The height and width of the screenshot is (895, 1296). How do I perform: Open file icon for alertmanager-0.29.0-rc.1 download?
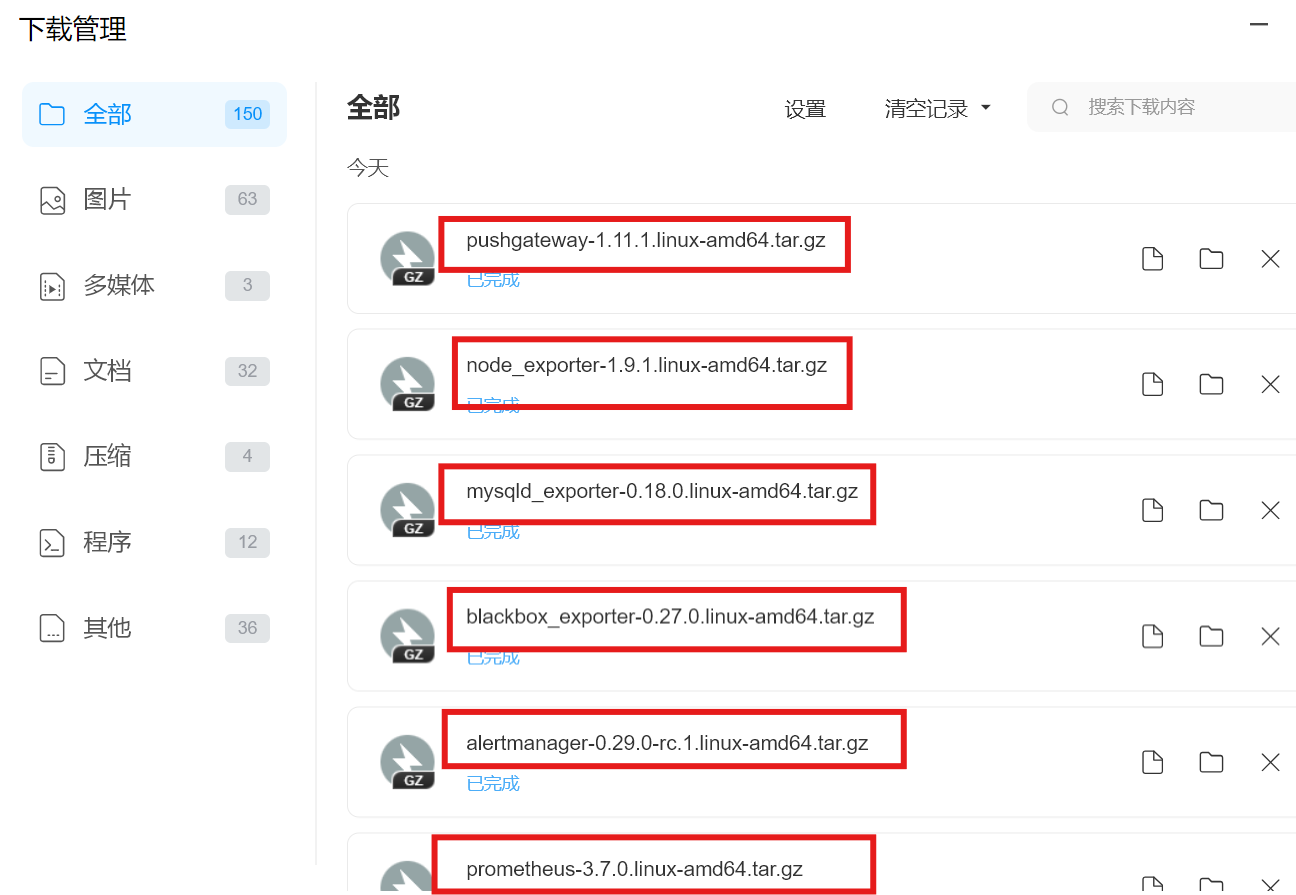1152,762
